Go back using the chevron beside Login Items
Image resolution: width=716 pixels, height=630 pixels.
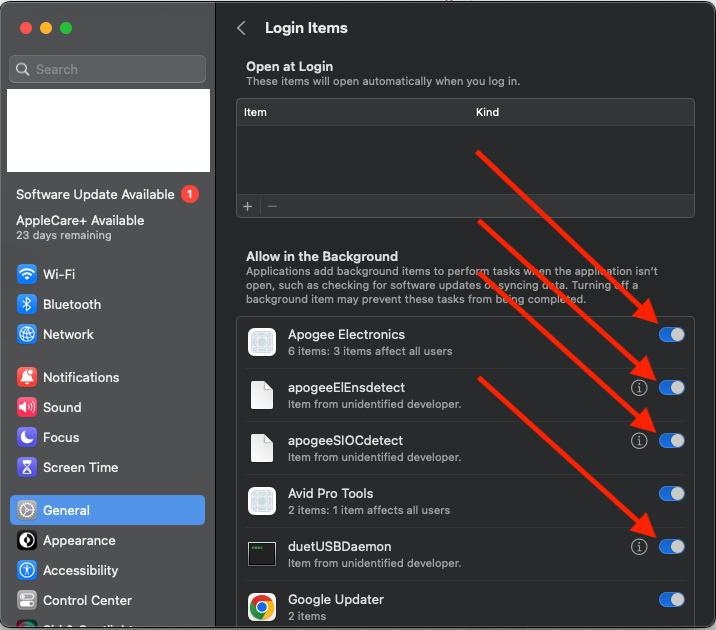(241, 28)
